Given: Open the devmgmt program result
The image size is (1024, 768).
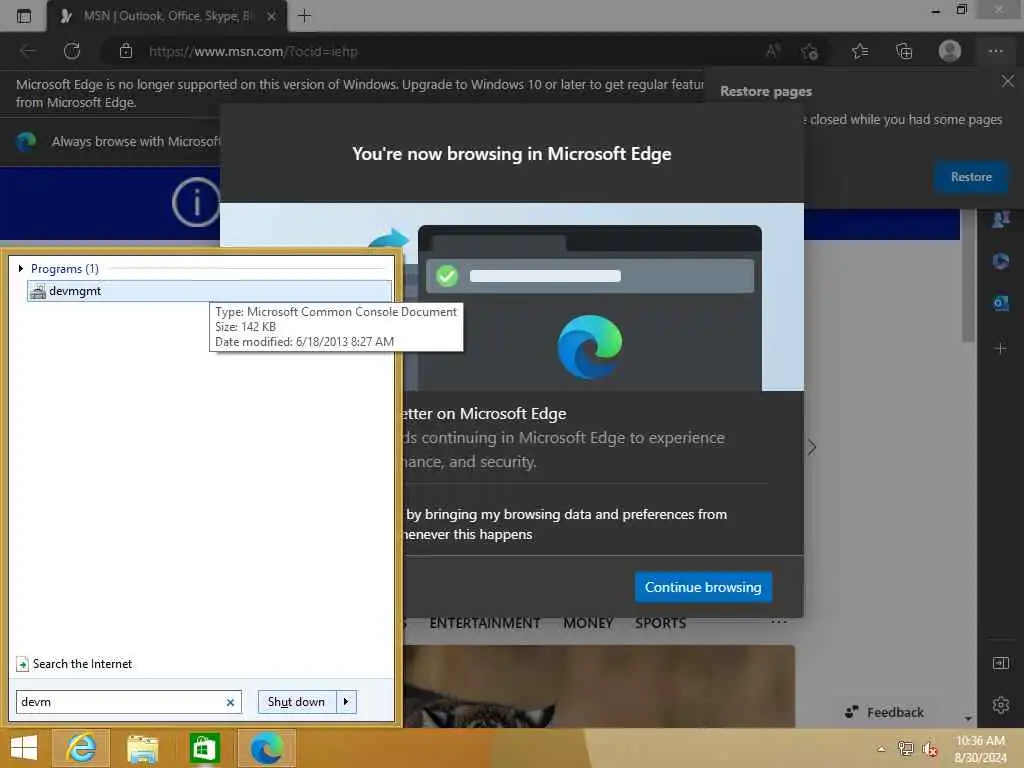Looking at the screenshot, I should tap(209, 291).
